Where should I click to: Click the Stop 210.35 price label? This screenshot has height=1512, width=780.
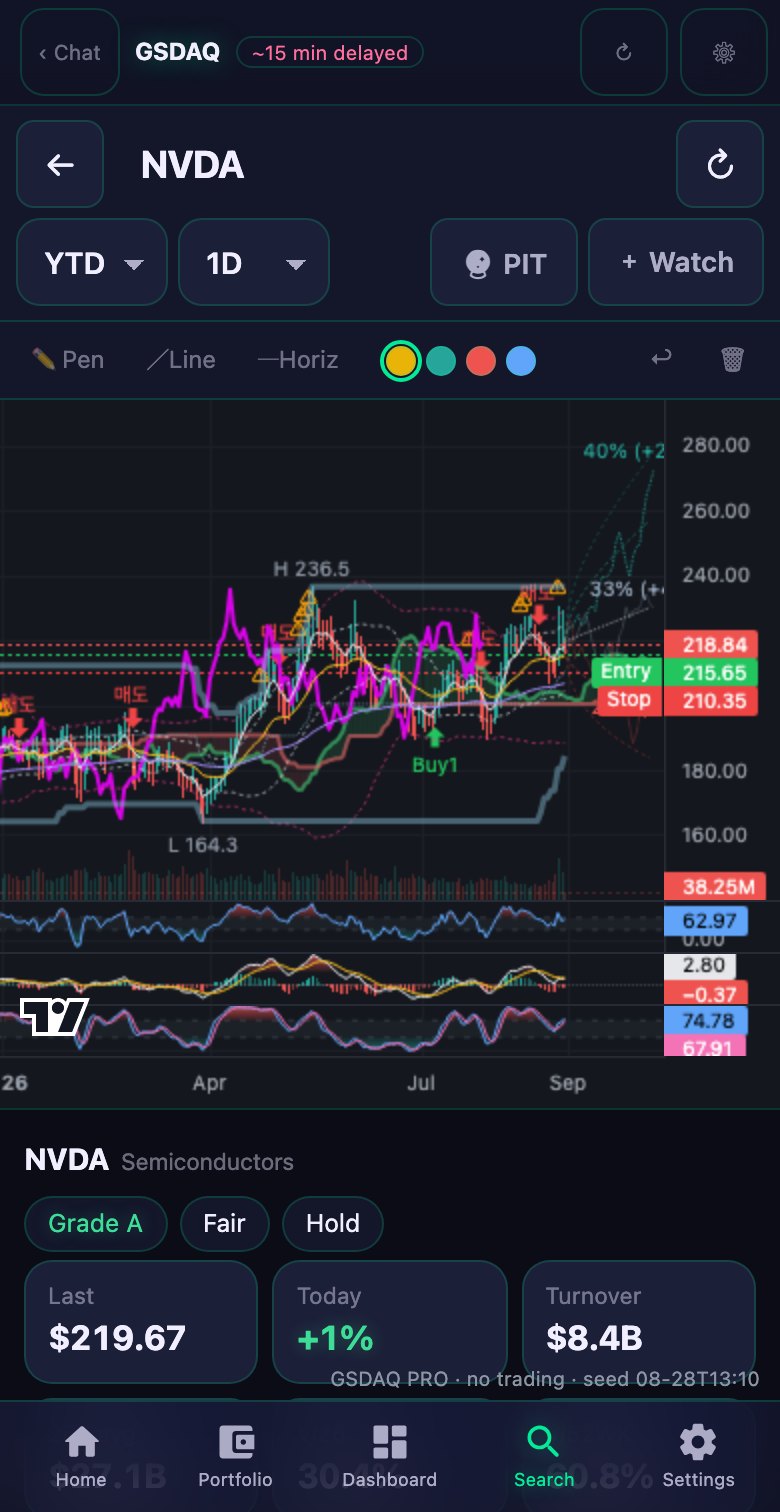677,700
